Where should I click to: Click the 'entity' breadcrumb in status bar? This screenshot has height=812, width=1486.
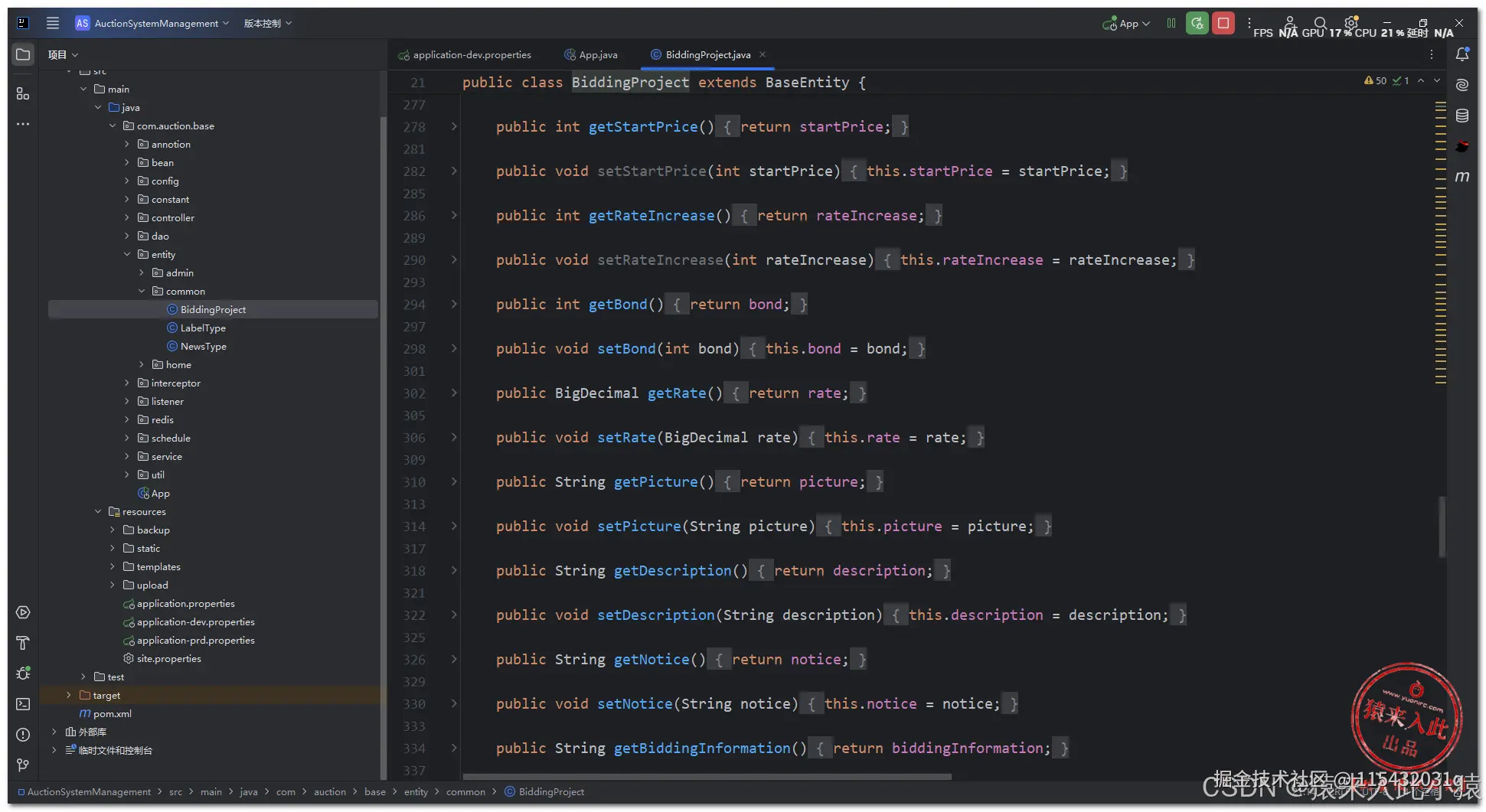point(416,791)
